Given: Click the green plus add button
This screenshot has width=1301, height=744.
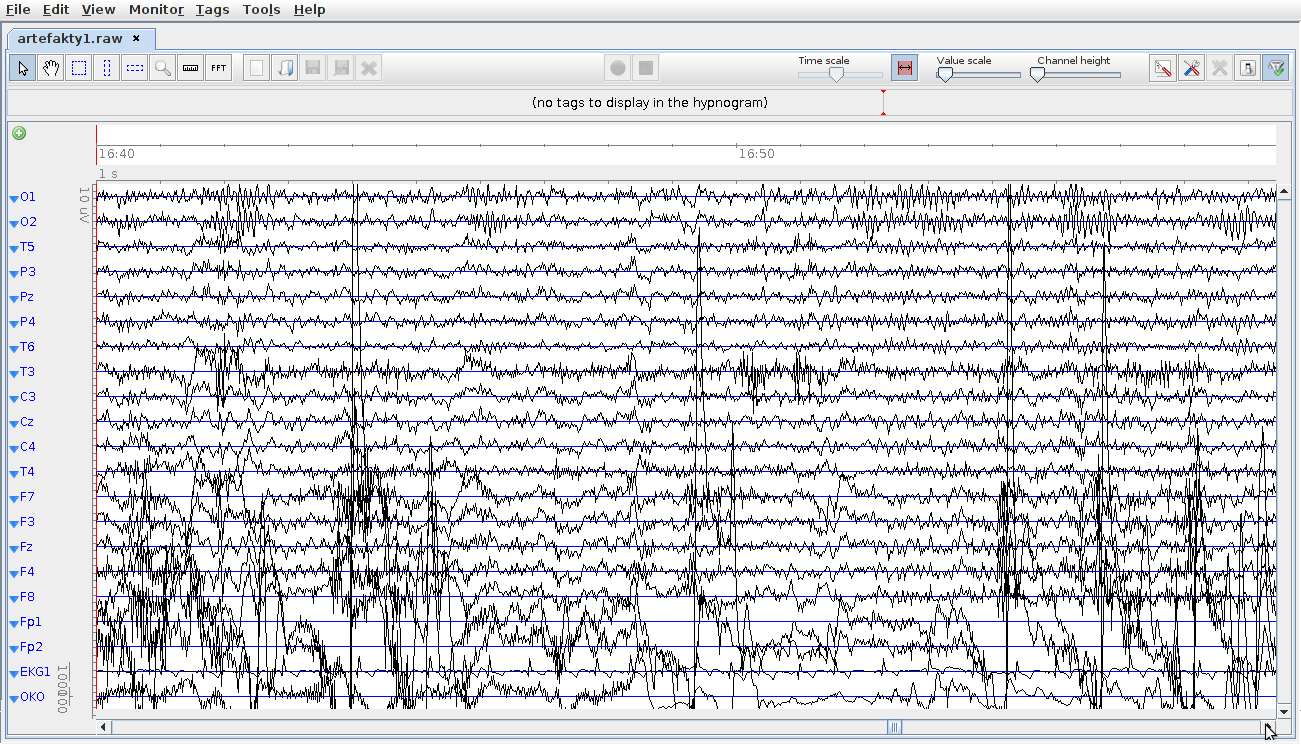Looking at the screenshot, I should coord(19,133).
